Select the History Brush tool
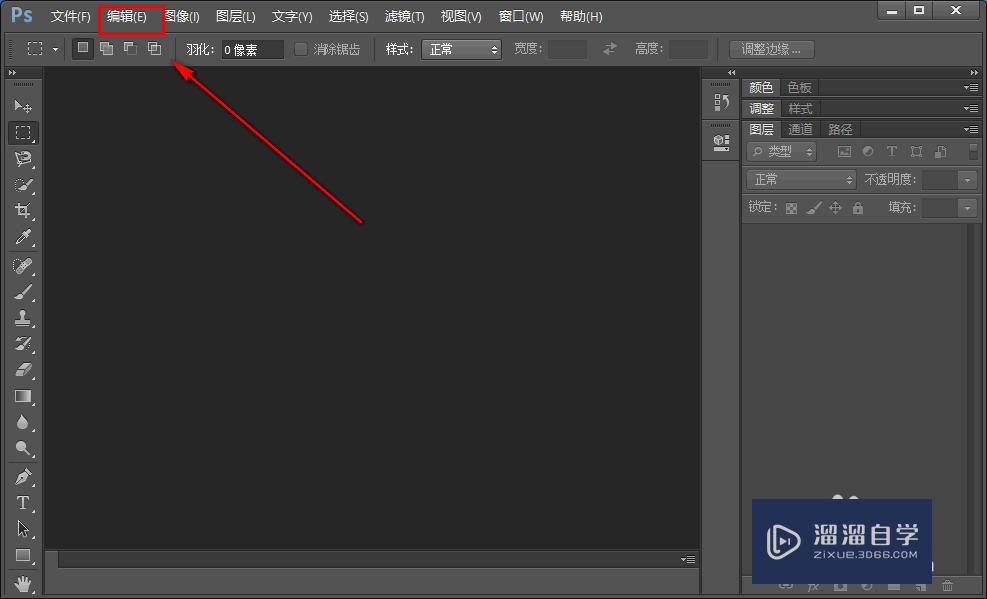 point(23,344)
